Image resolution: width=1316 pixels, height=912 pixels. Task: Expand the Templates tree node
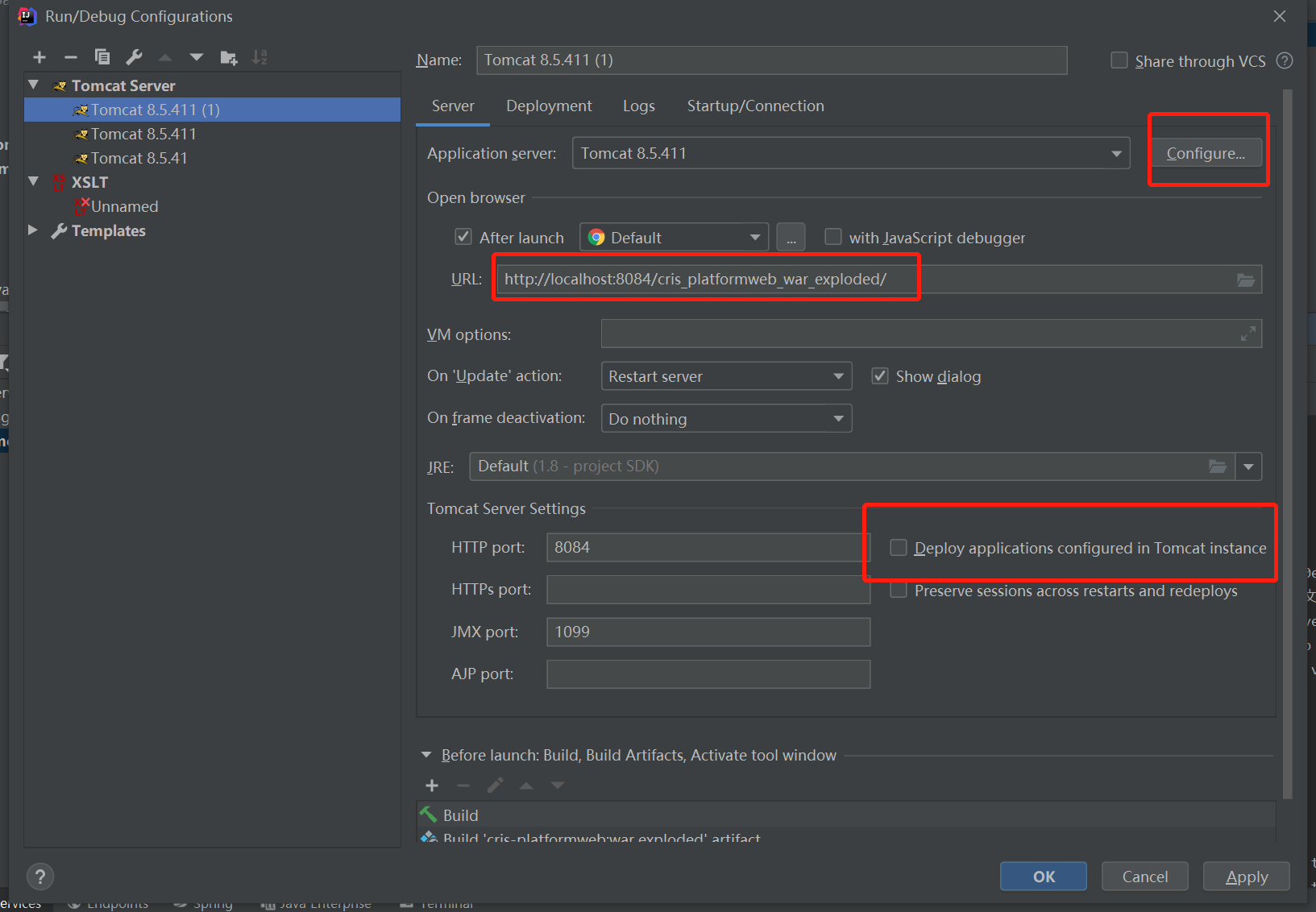(x=33, y=230)
